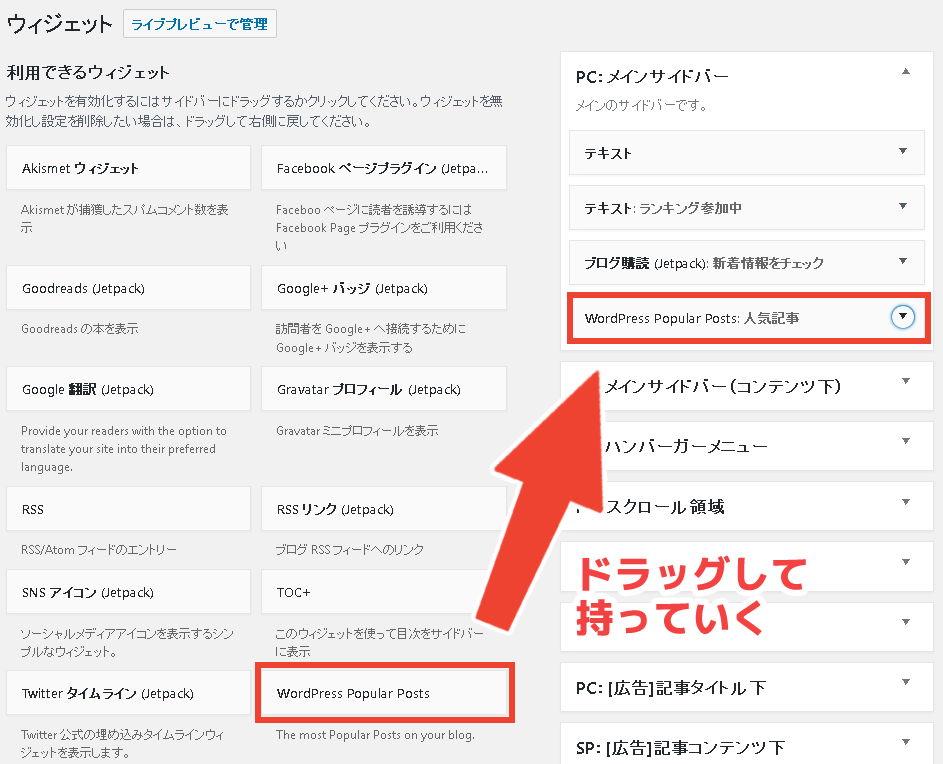943x764 pixels.
Task: Click the 利用できるウィジェット heading
Action: click(88, 73)
